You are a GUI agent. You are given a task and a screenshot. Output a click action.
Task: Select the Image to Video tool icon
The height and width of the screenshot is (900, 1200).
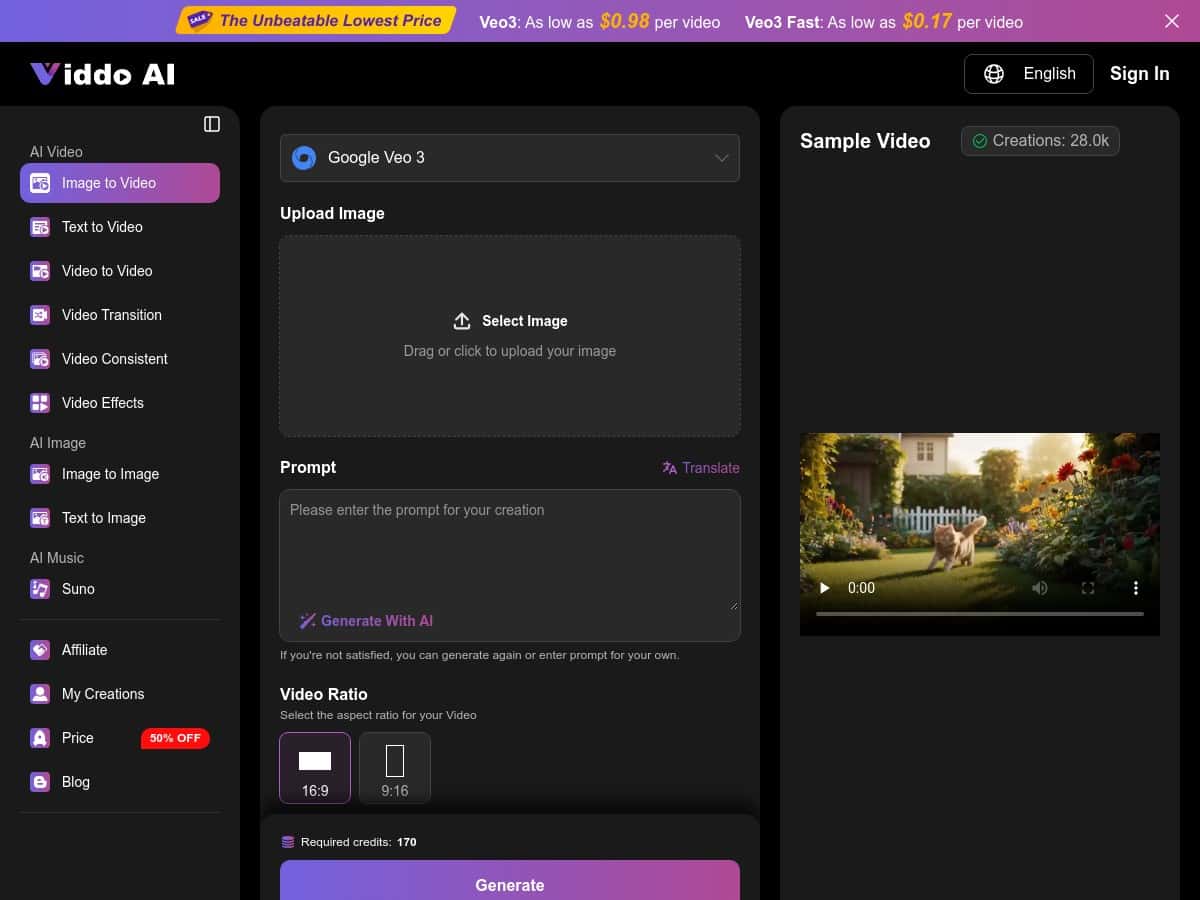coord(39,183)
